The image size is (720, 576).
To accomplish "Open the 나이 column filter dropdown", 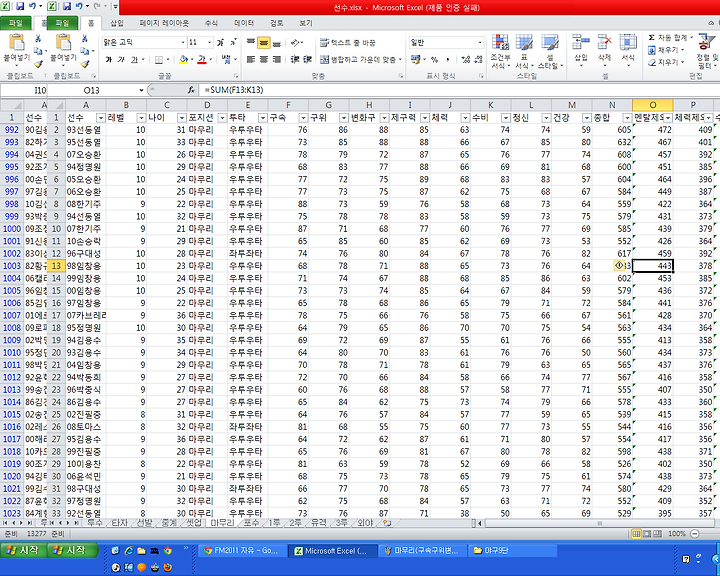I will point(181,118).
